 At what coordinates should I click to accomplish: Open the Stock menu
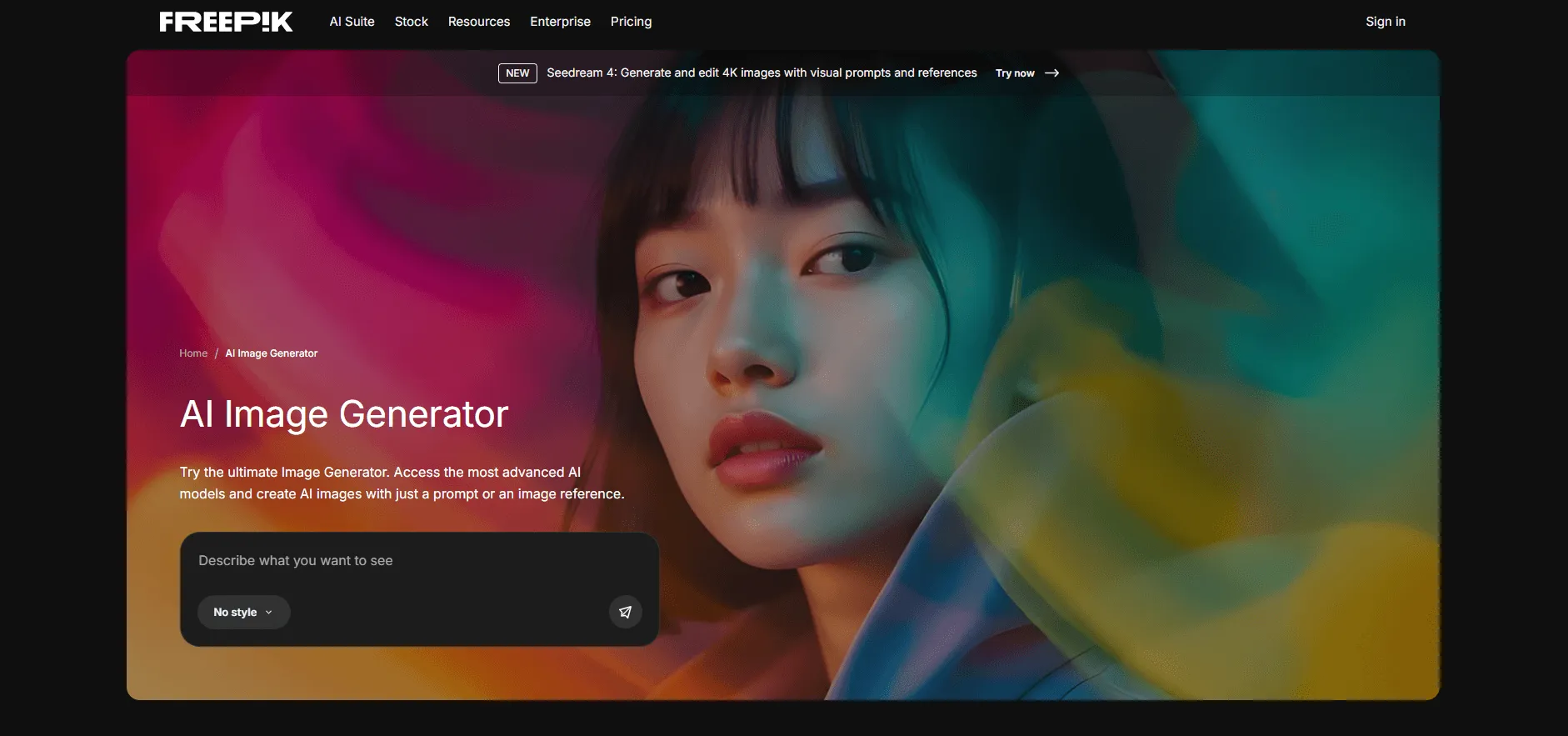pyautogui.click(x=411, y=22)
